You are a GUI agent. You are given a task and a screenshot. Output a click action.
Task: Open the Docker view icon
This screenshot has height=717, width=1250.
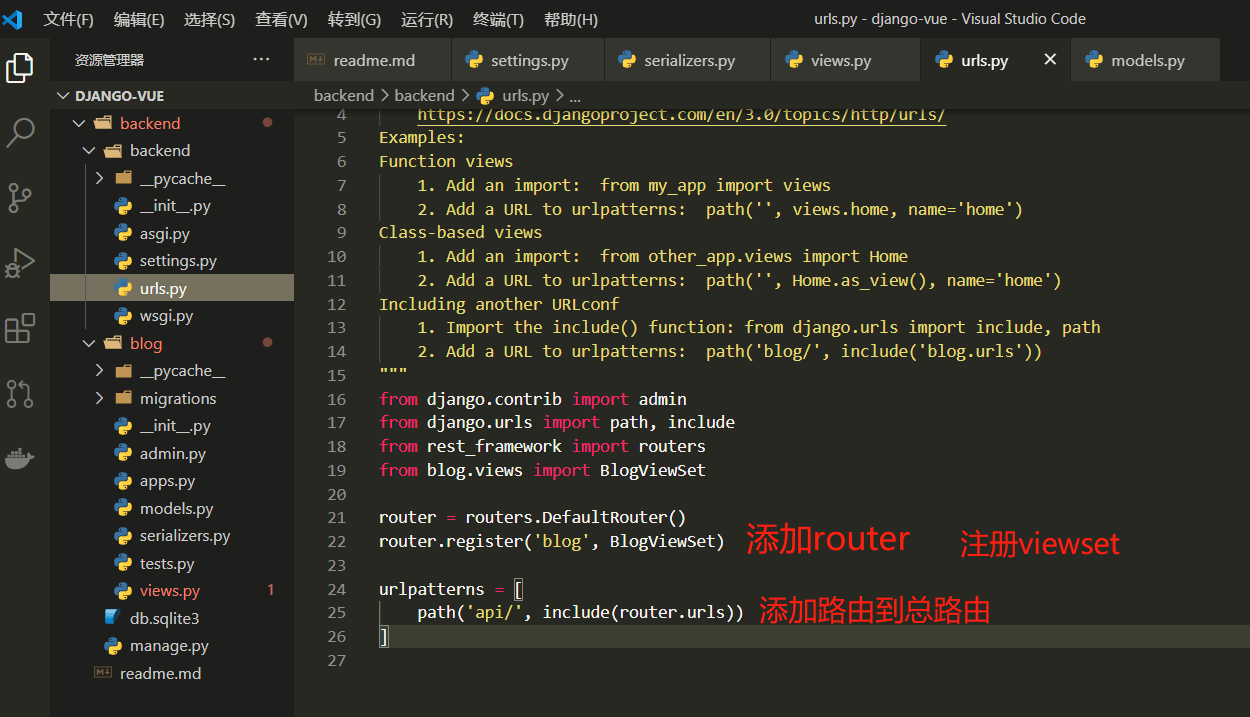(21, 459)
